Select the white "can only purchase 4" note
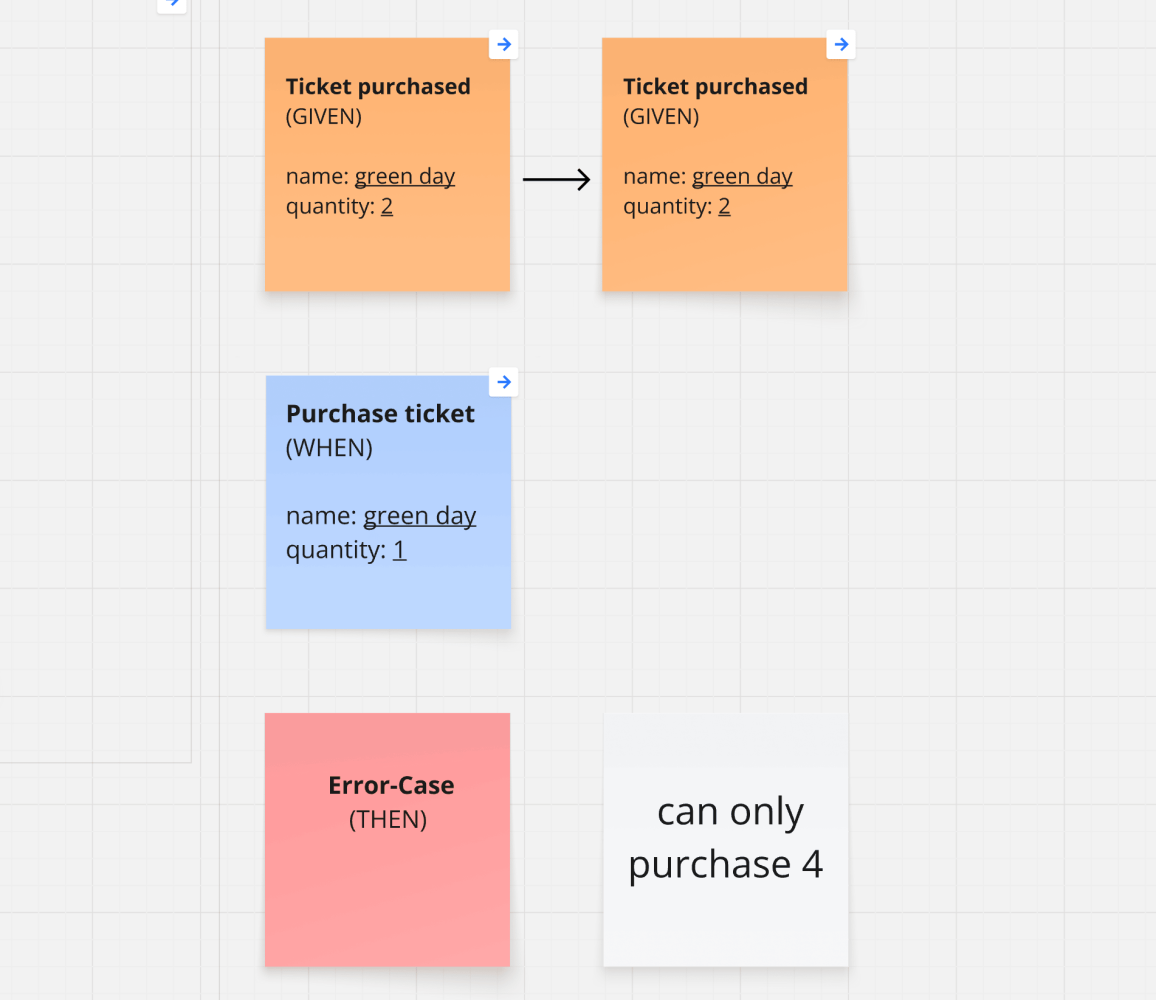 tap(726, 838)
